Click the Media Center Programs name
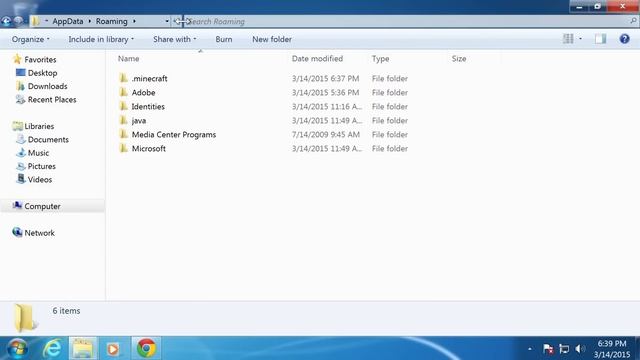 (174, 134)
